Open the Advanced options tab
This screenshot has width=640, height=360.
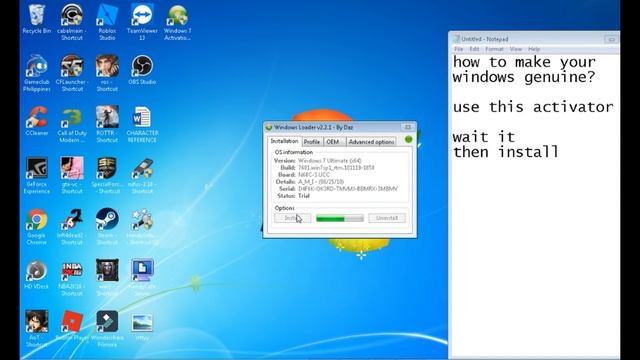click(x=371, y=142)
